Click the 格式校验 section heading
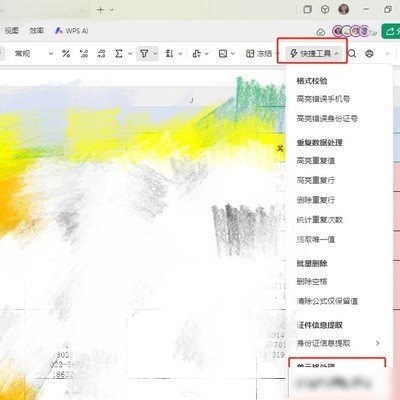This screenshot has width=400, height=400. pos(312,81)
